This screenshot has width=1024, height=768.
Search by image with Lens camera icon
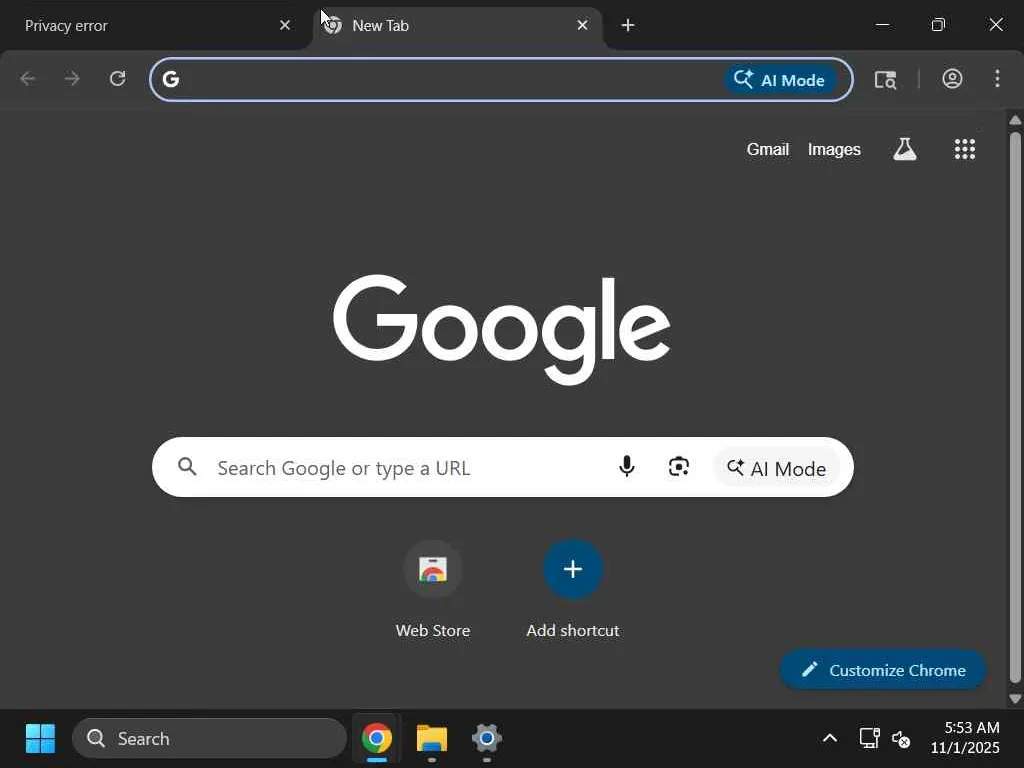pyautogui.click(x=679, y=467)
